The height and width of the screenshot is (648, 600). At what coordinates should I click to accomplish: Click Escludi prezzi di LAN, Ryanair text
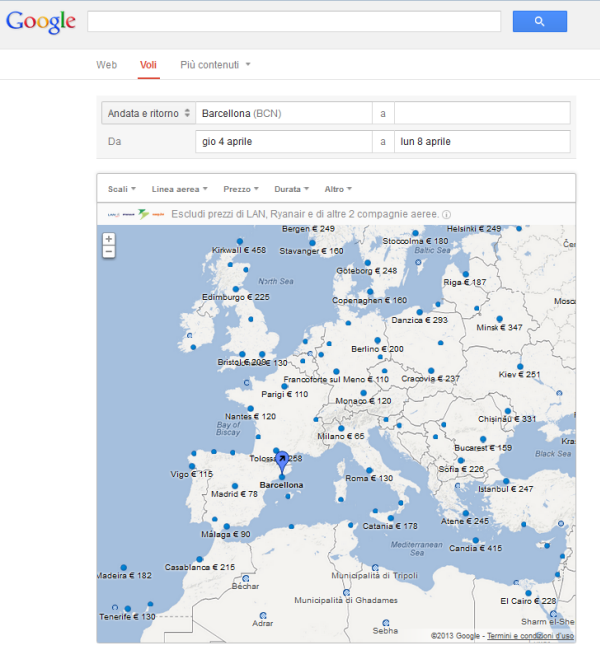coord(305,214)
